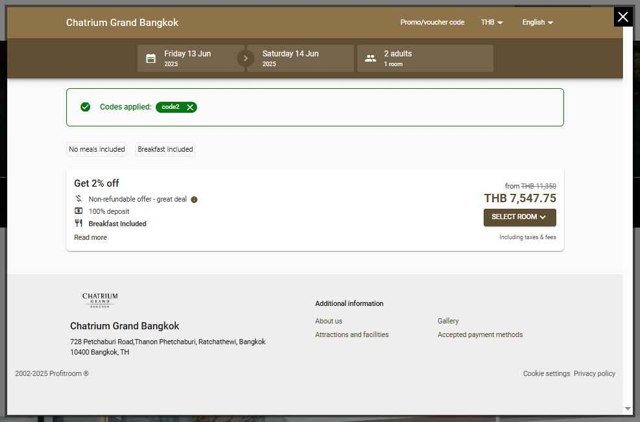Click the arrow between the dates
This screenshot has height=422, width=640.
[x=245, y=58]
